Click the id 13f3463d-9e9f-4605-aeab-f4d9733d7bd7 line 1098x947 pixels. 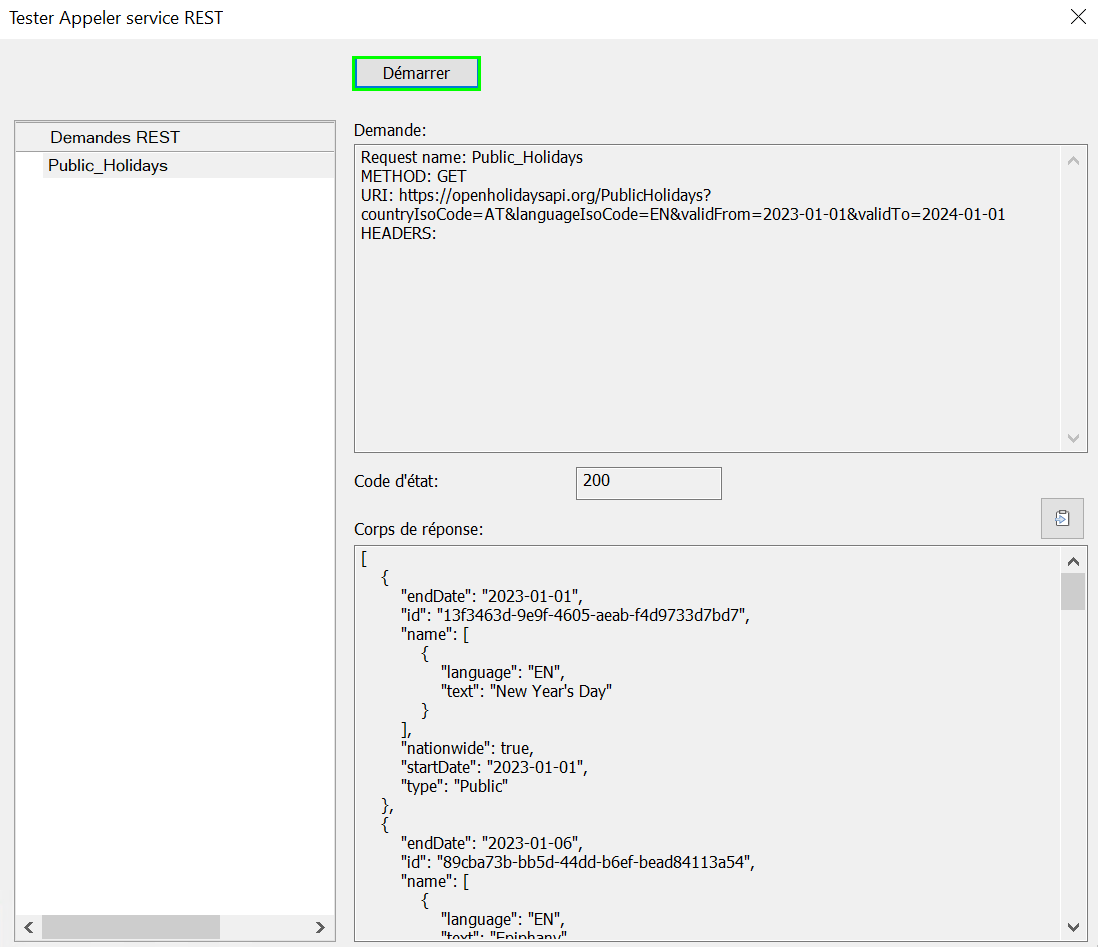575,615
